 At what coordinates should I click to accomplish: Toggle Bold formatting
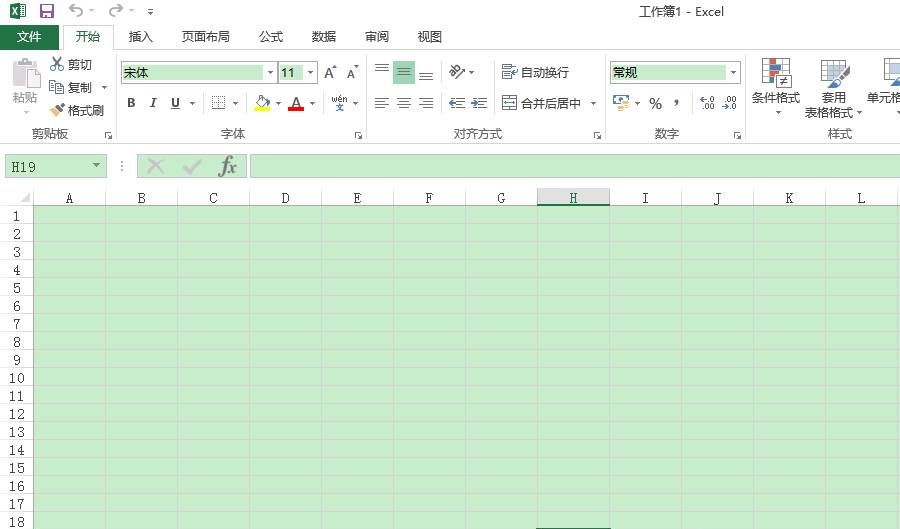tap(131, 103)
